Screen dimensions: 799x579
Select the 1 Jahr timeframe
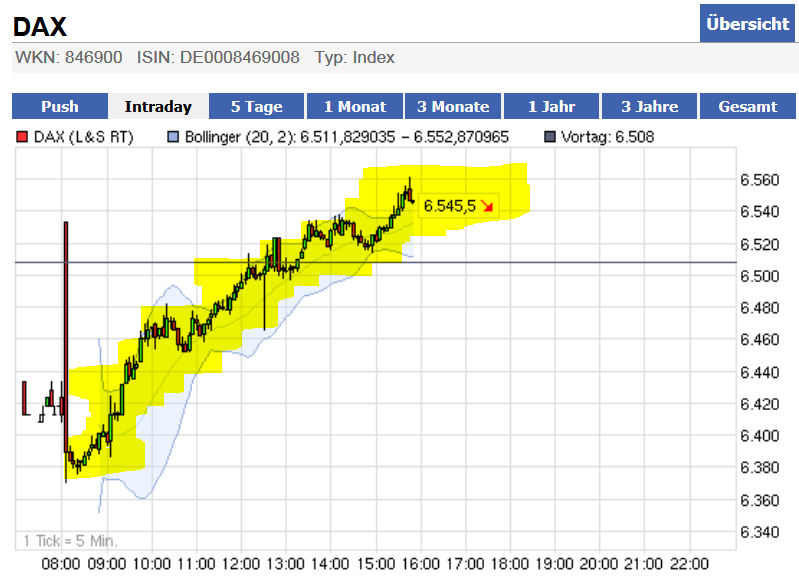[x=551, y=107]
